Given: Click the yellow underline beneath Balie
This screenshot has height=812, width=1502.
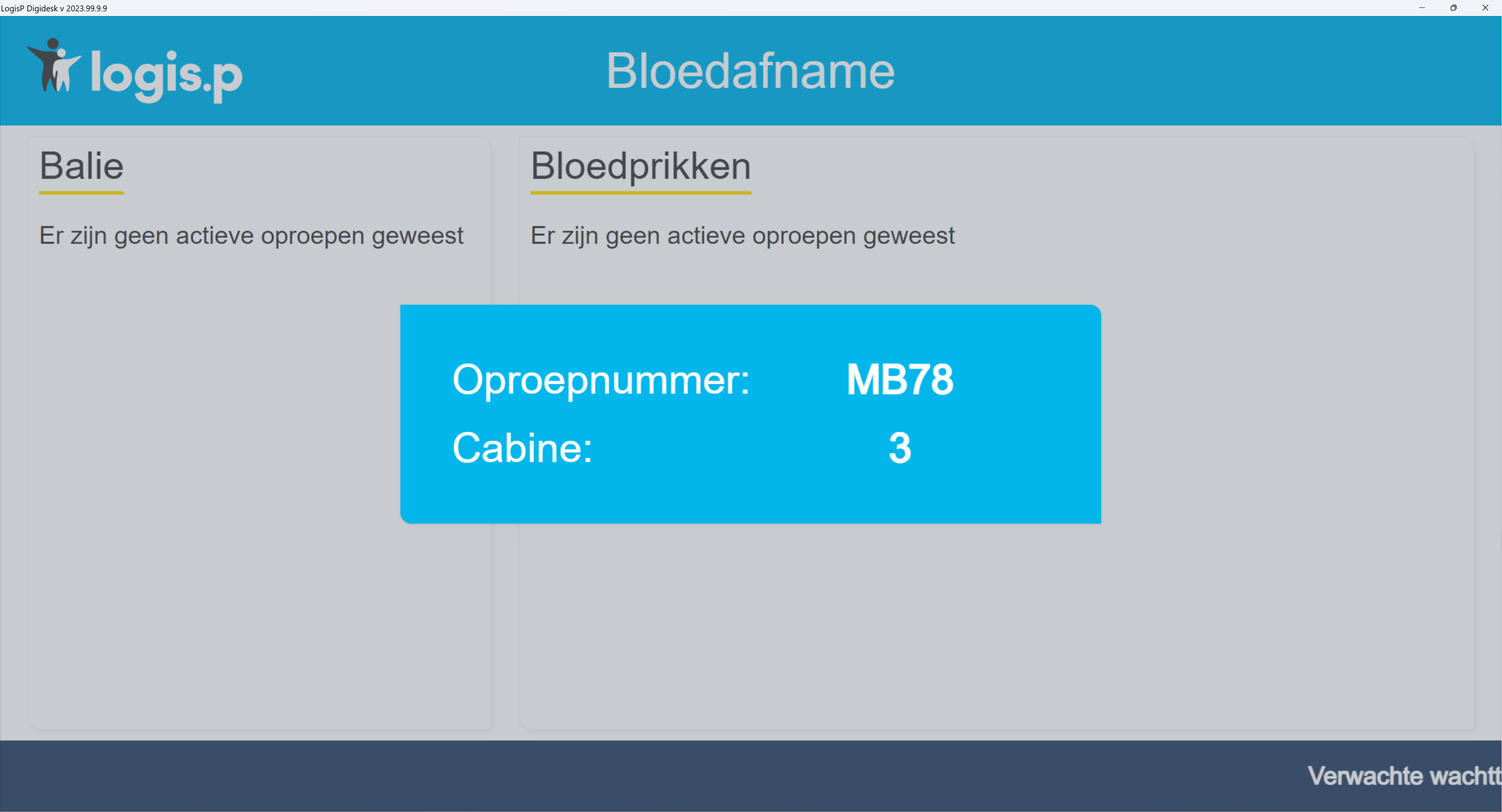Looking at the screenshot, I should pos(82,192).
